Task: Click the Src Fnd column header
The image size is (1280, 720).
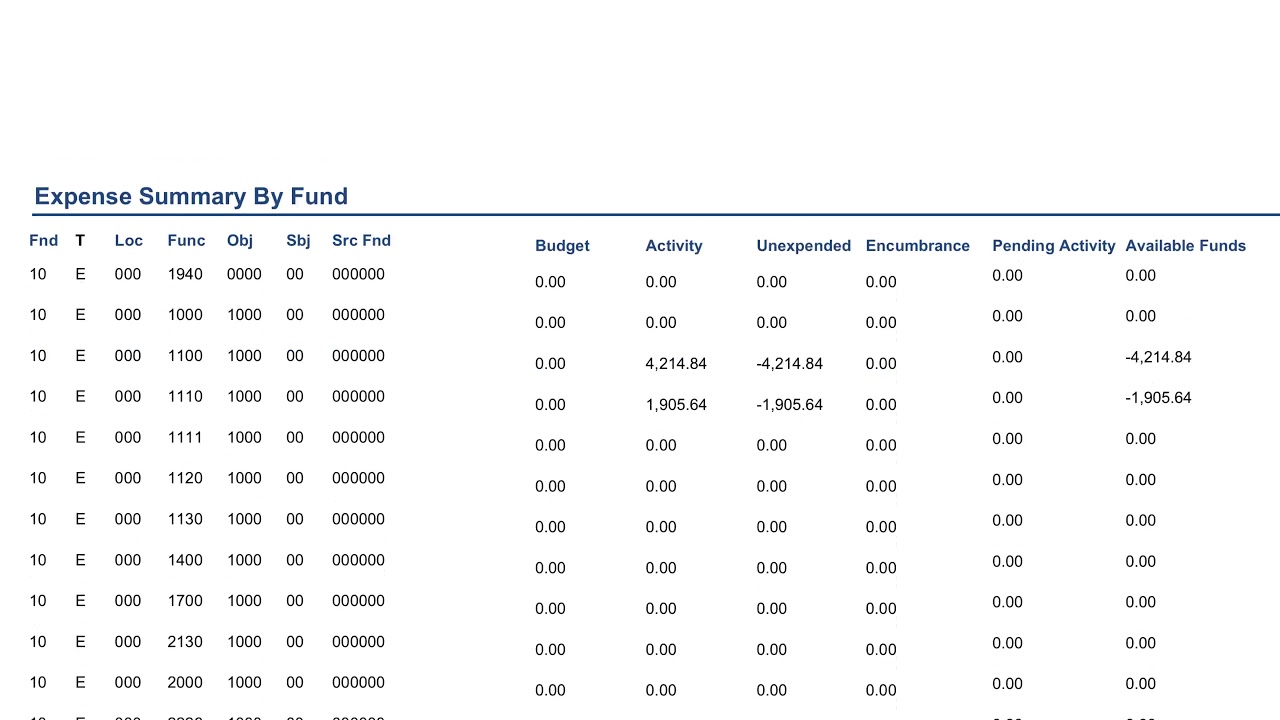Action: click(361, 240)
